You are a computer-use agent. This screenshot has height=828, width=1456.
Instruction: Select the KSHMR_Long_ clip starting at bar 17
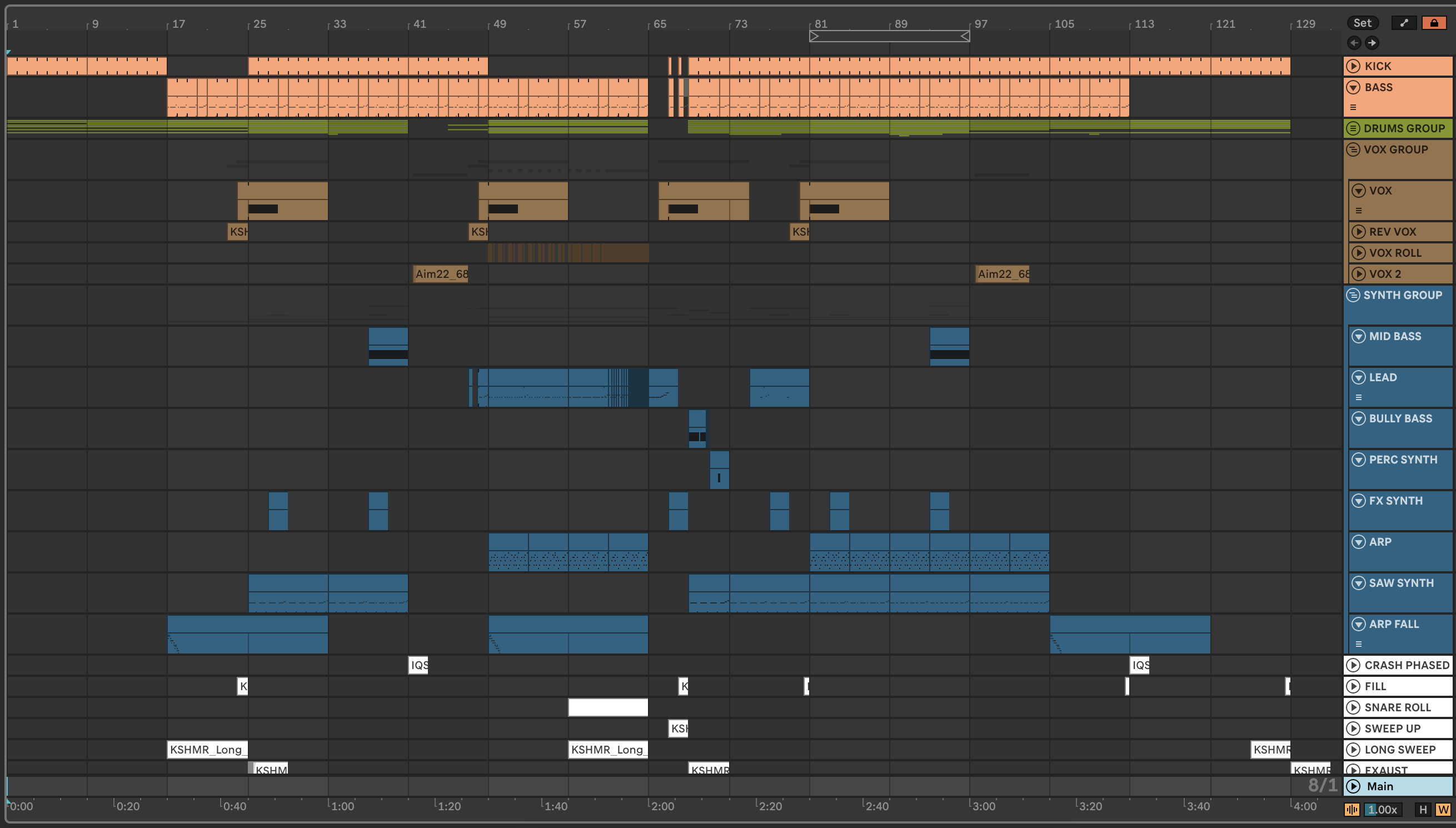click(x=207, y=749)
